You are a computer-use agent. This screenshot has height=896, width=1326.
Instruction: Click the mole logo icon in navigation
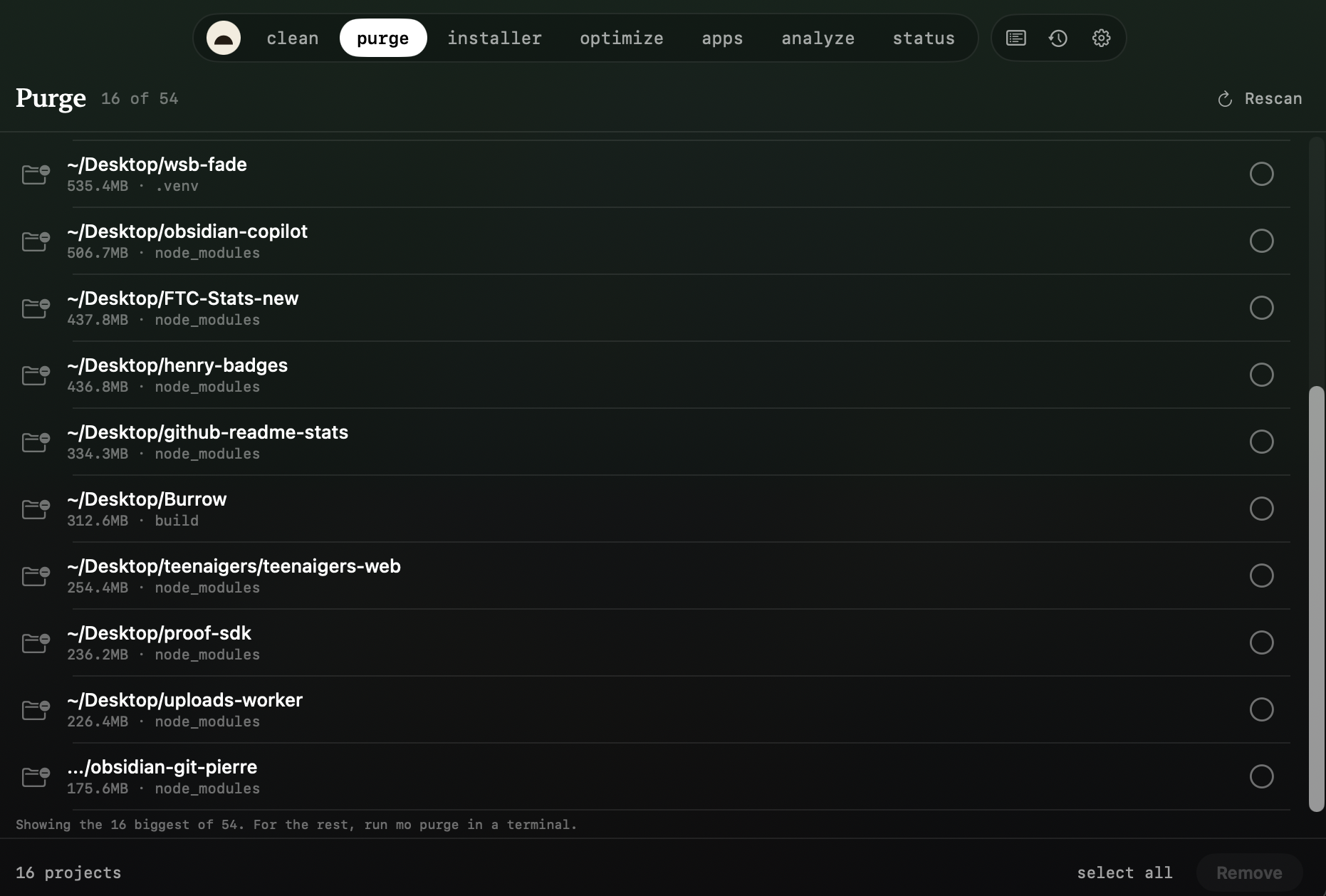224,38
